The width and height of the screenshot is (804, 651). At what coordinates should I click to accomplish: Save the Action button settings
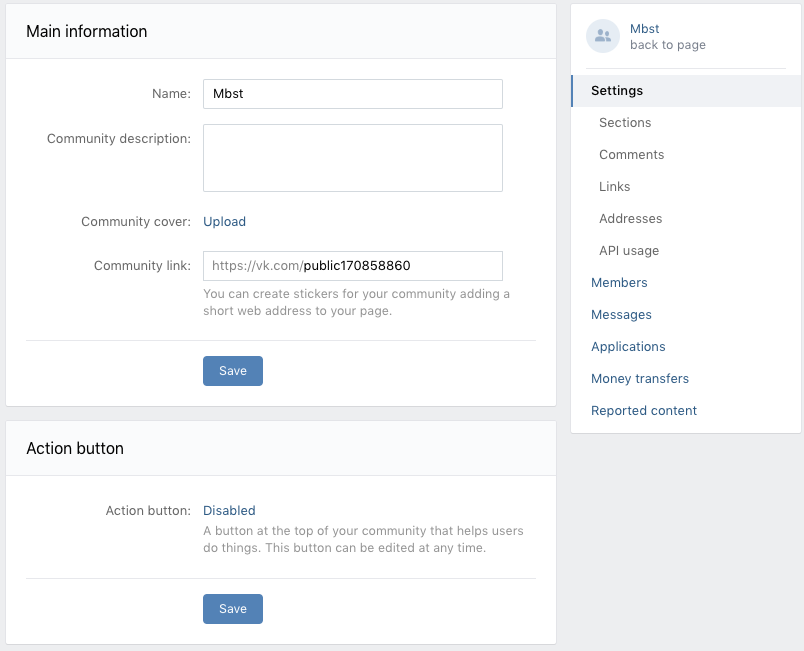233,609
